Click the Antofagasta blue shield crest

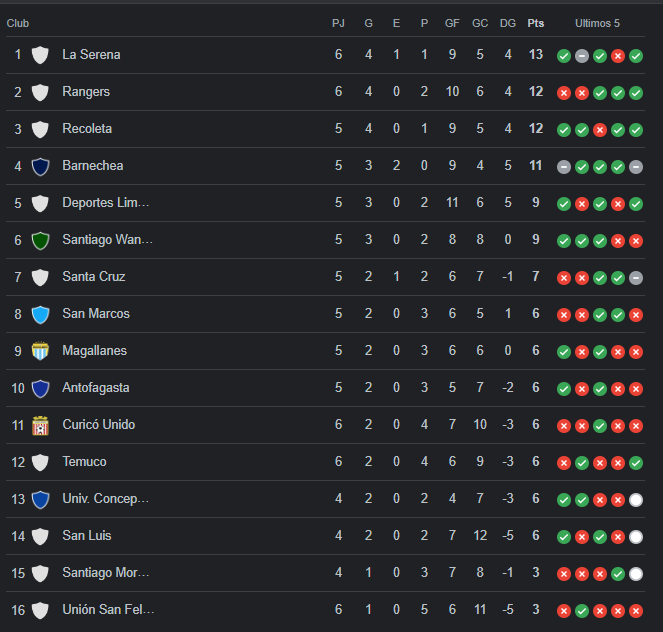[x=40, y=389]
